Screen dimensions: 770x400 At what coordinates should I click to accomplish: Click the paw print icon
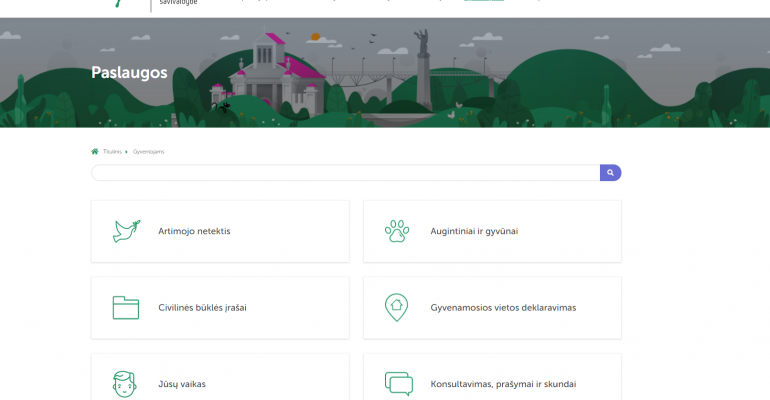(x=397, y=231)
